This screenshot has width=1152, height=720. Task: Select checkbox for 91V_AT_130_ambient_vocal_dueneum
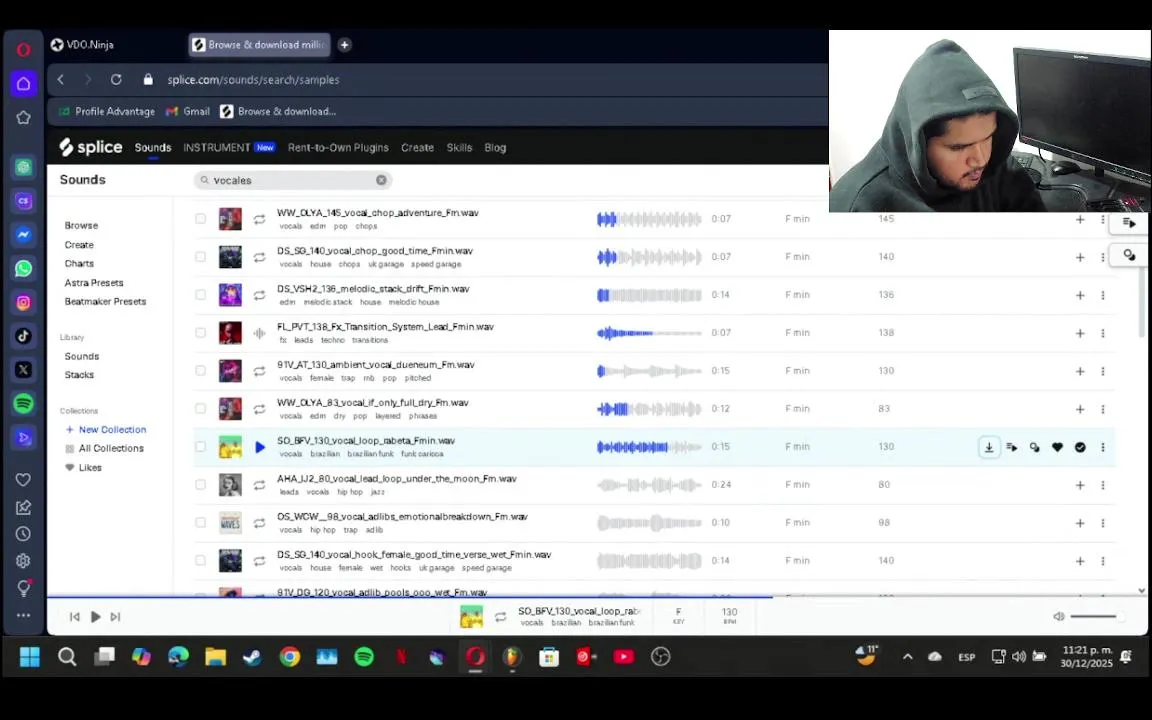(201, 371)
